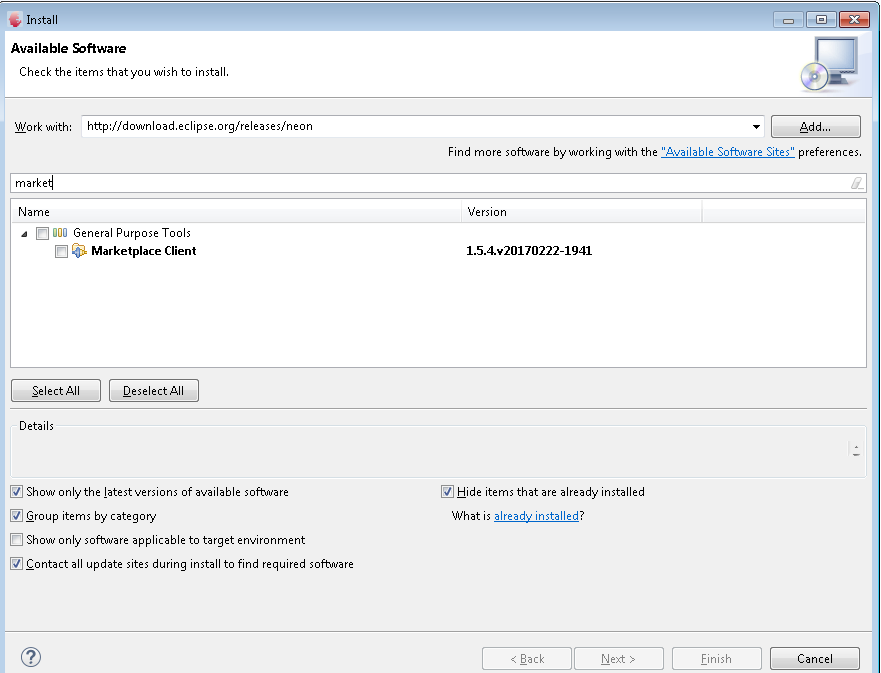Open the Available Software Sites preferences link
The width and height of the screenshot is (881, 673).
click(x=727, y=151)
